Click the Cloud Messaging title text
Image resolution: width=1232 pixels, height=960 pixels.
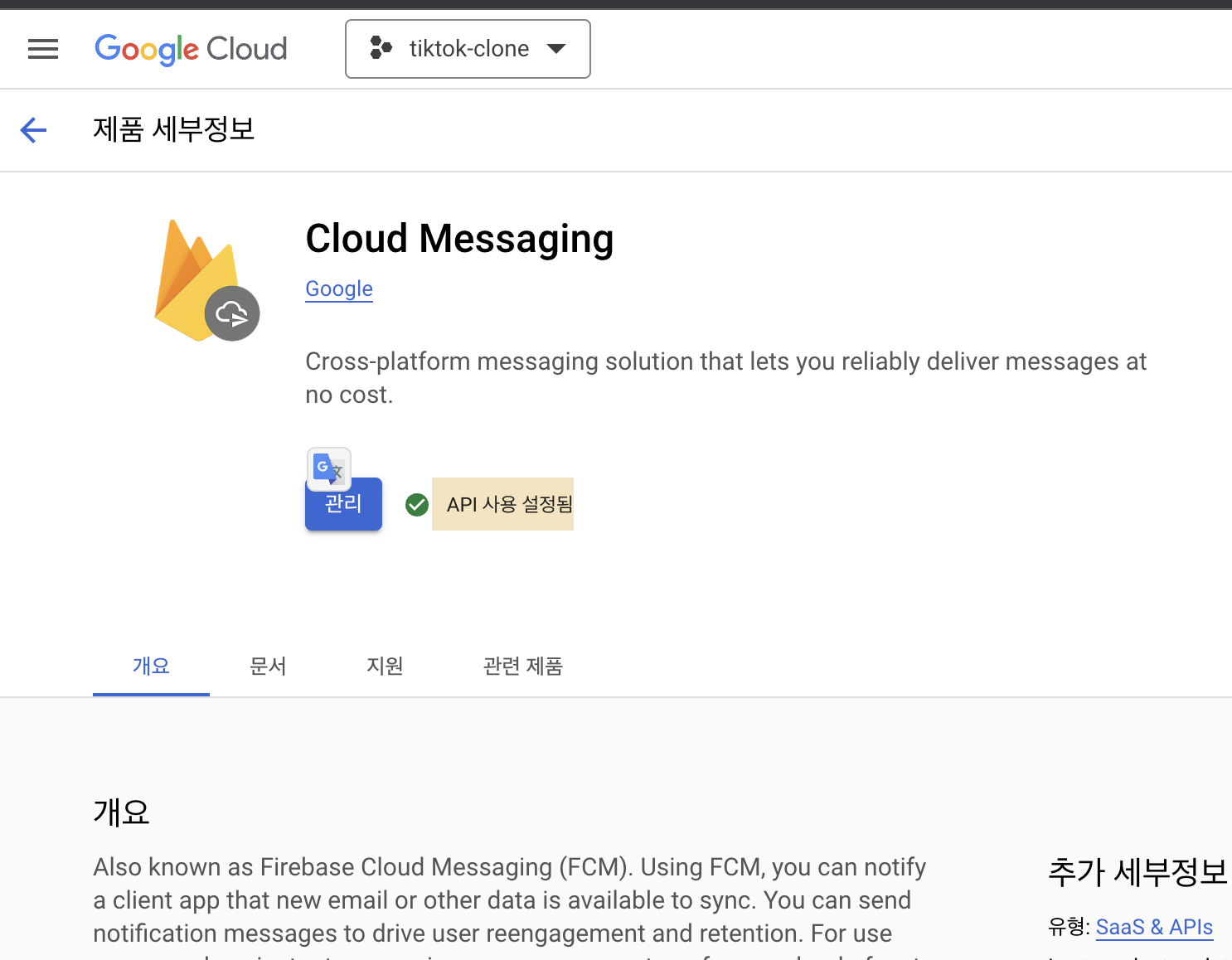459,239
